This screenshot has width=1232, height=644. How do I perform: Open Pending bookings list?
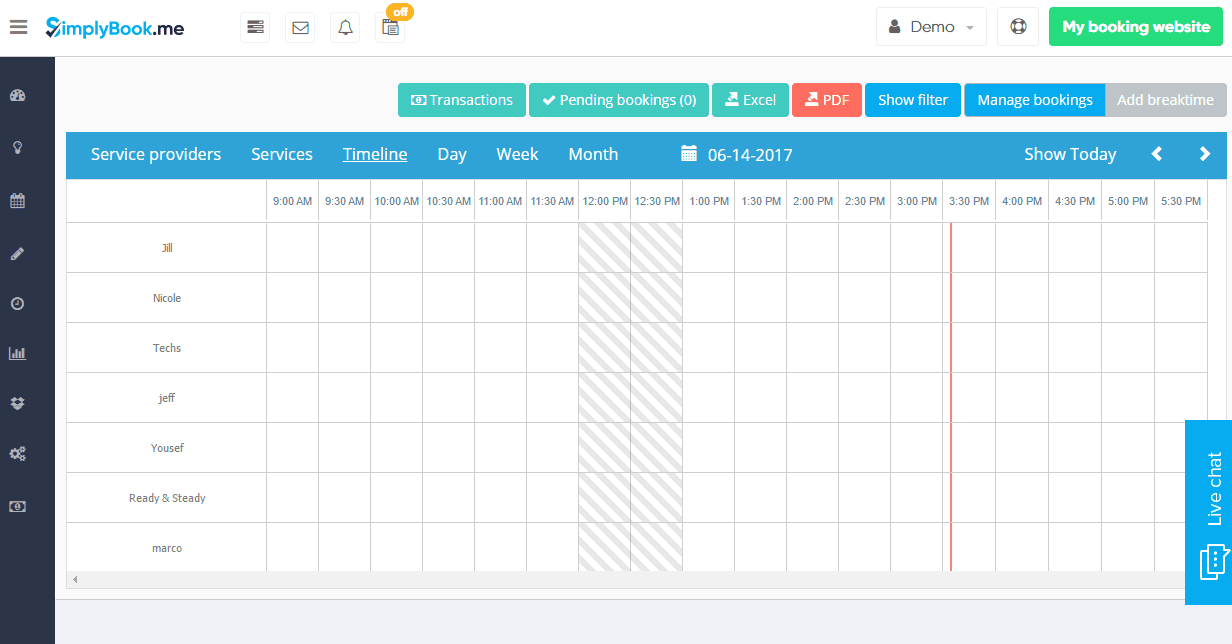coord(618,100)
